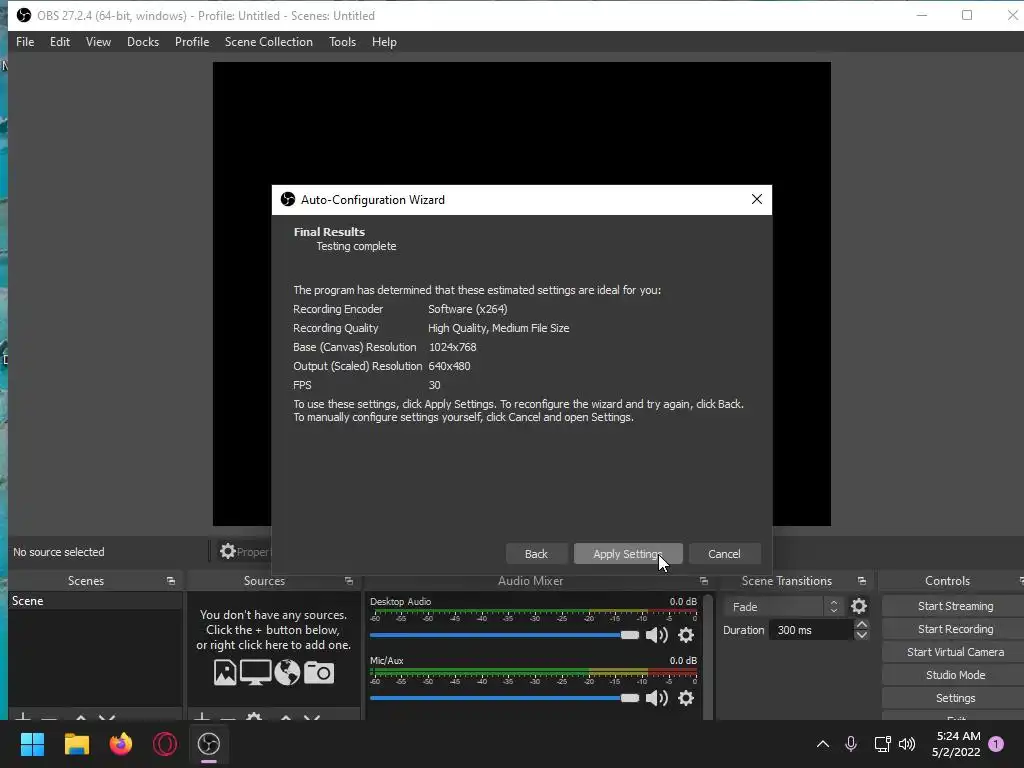Viewport: 1024px width, 768px height.
Task: Click the OBS taskbar icon
Action: 209,744
